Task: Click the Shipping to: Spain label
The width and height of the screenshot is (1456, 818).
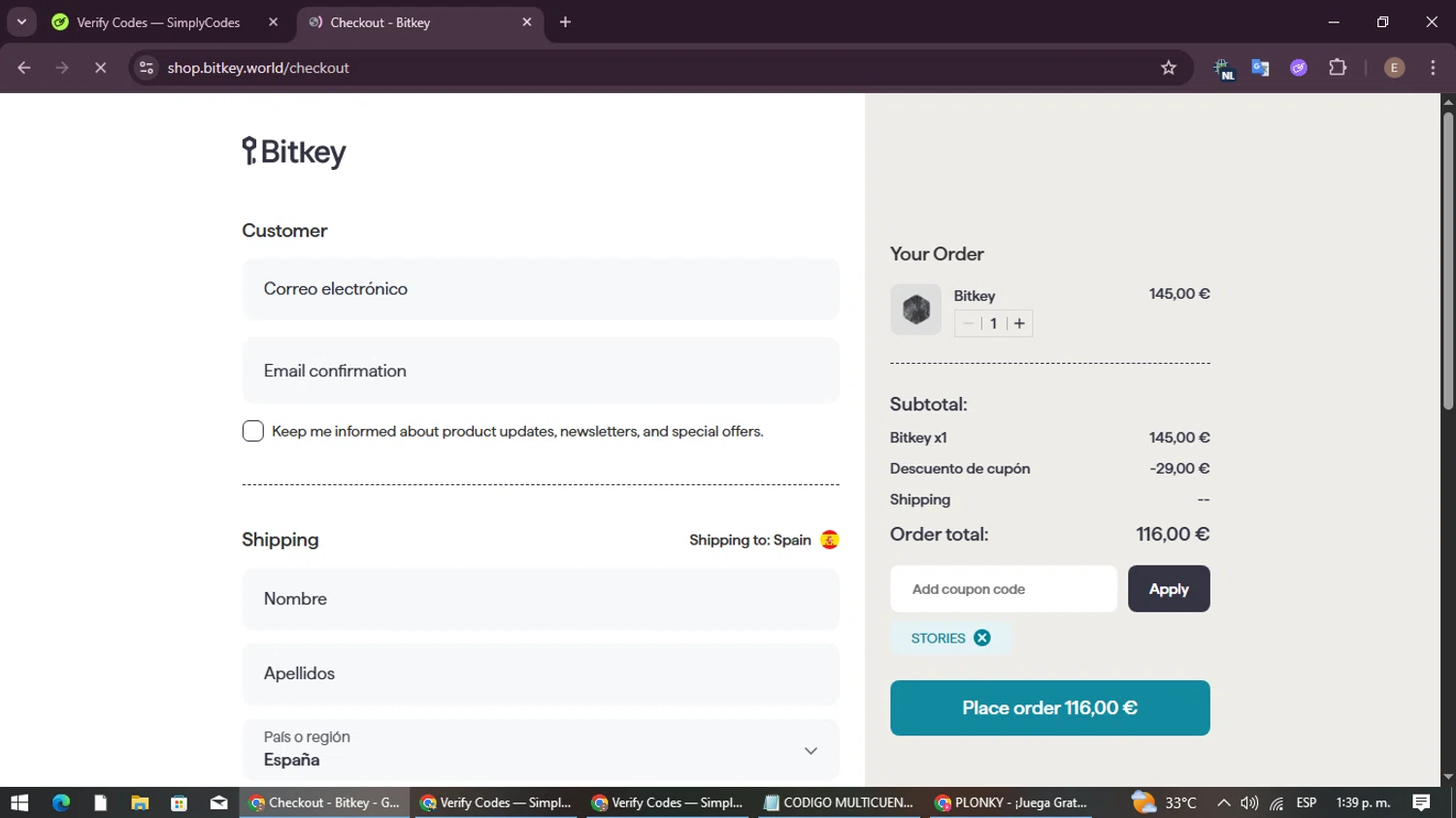Action: pos(750,540)
